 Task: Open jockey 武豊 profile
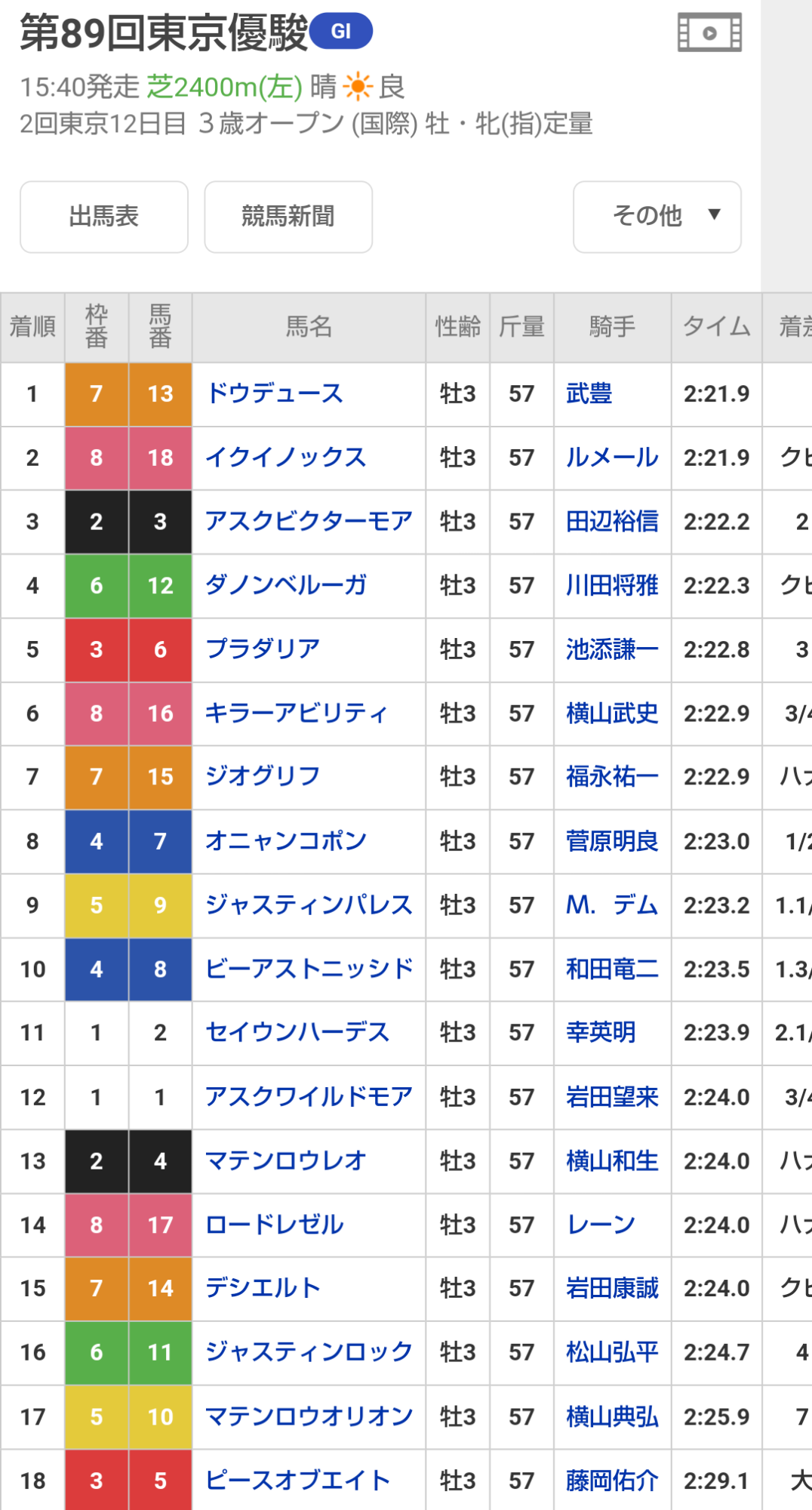pos(589,393)
